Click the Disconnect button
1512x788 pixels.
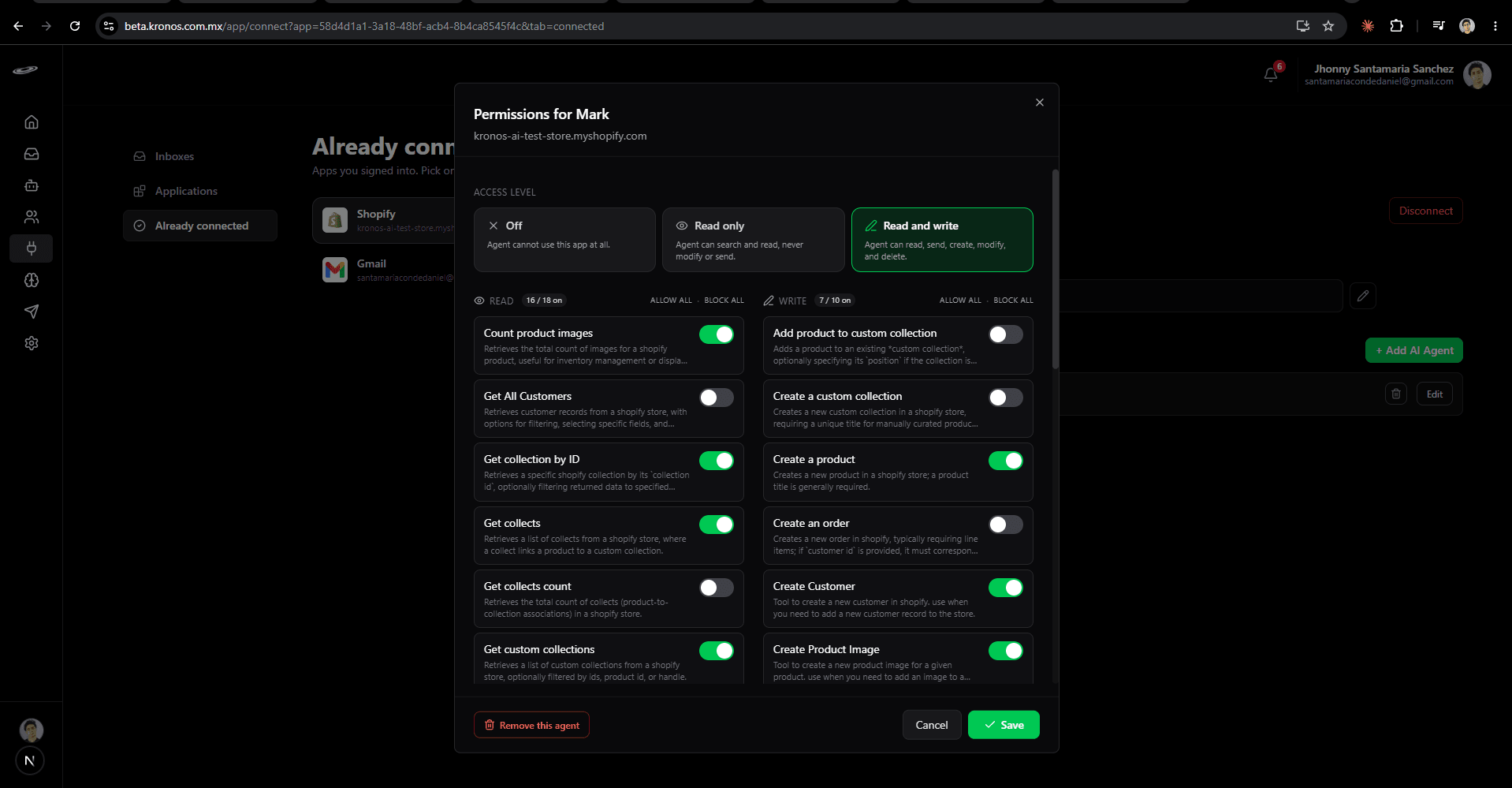[1425, 211]
